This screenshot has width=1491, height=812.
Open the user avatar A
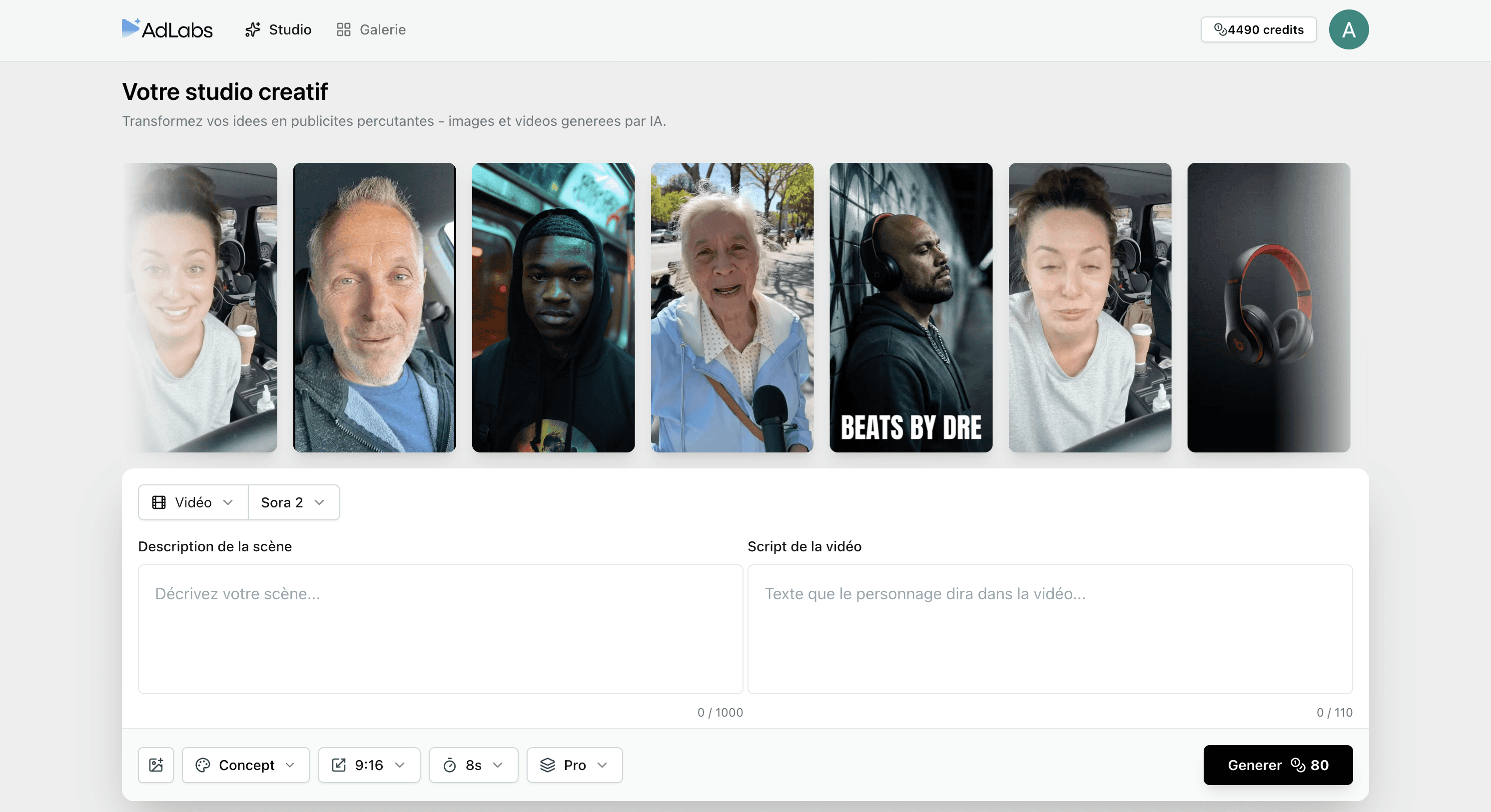[x=1349, y=29]
